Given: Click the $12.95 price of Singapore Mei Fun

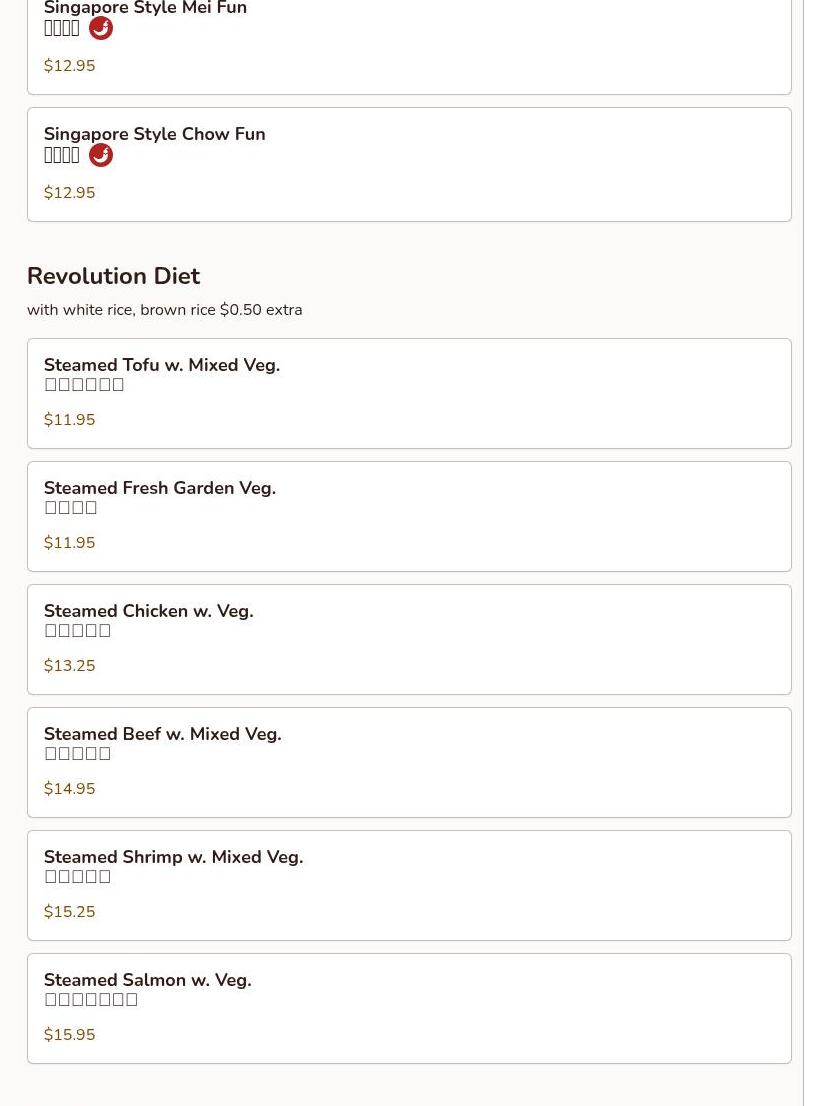Looking at the screenshot, I should 70,66.
